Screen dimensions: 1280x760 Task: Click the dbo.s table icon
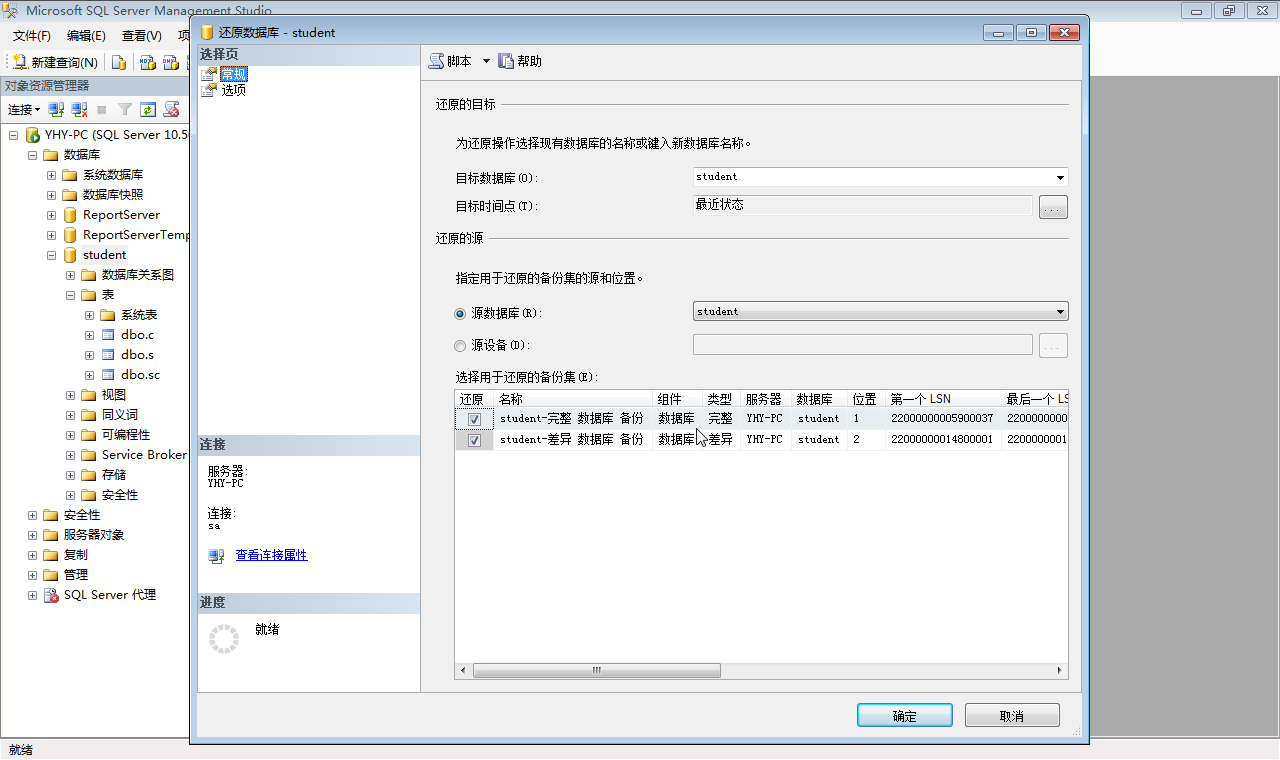(108, 355)
